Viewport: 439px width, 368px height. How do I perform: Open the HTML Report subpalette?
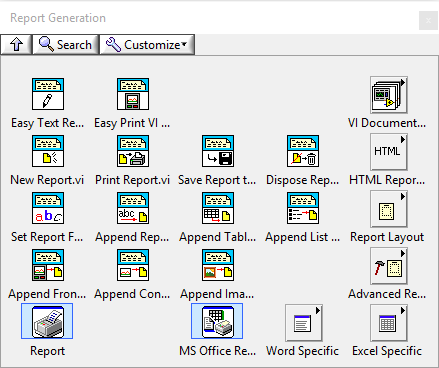(x=389, y=152)
